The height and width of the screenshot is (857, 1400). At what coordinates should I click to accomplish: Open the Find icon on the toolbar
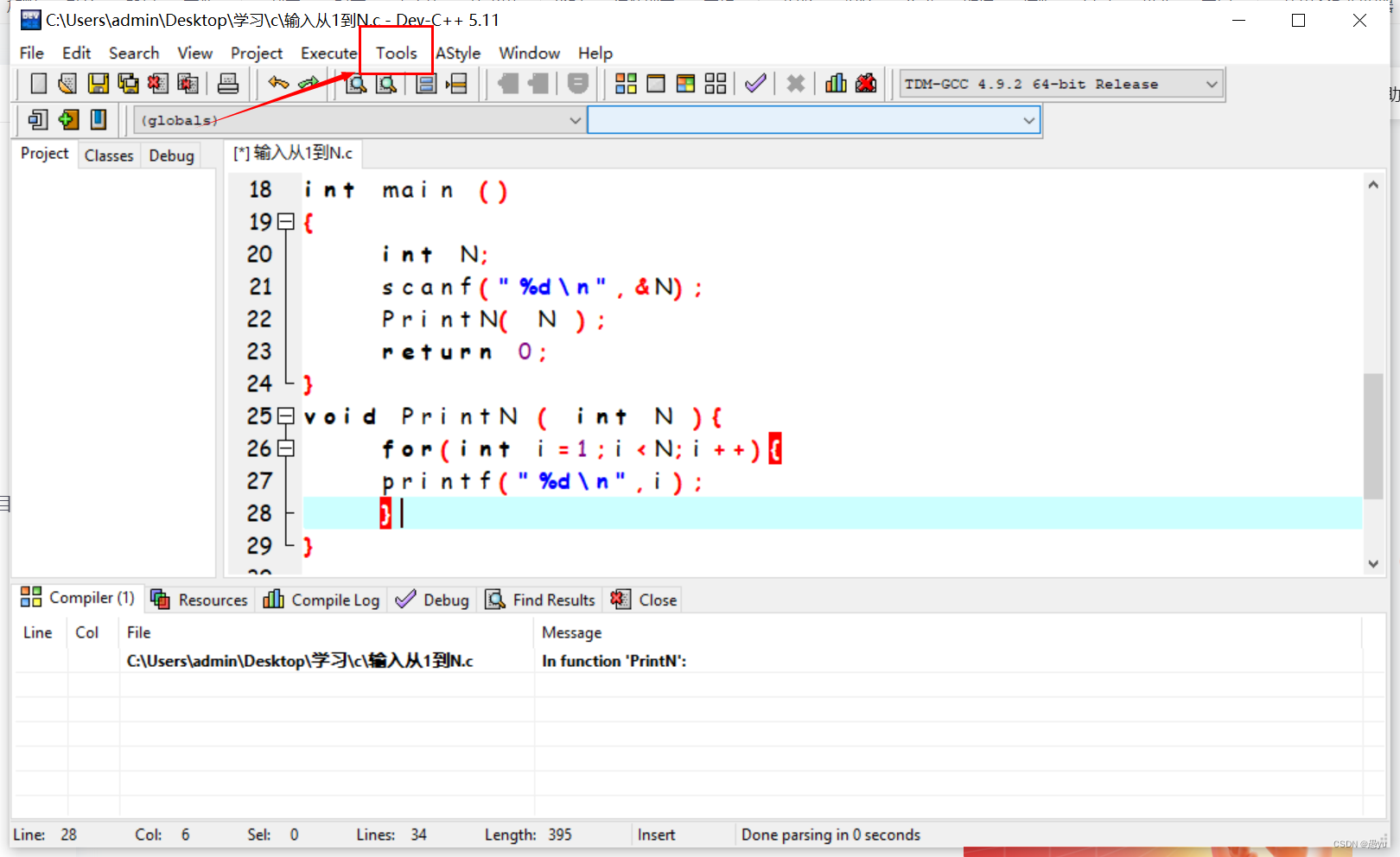(355, 83)
